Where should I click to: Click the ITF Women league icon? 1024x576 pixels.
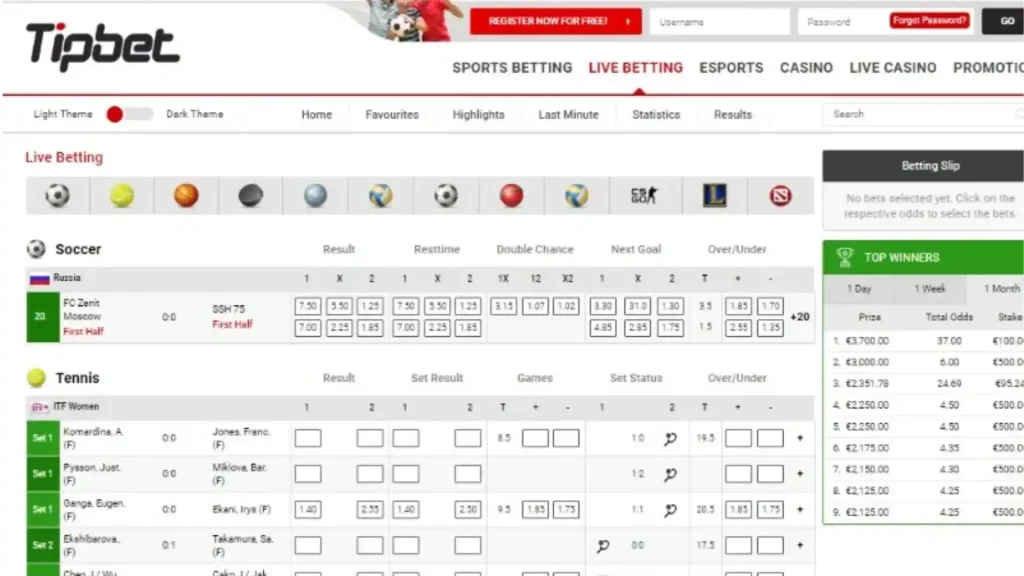point(39,408)
